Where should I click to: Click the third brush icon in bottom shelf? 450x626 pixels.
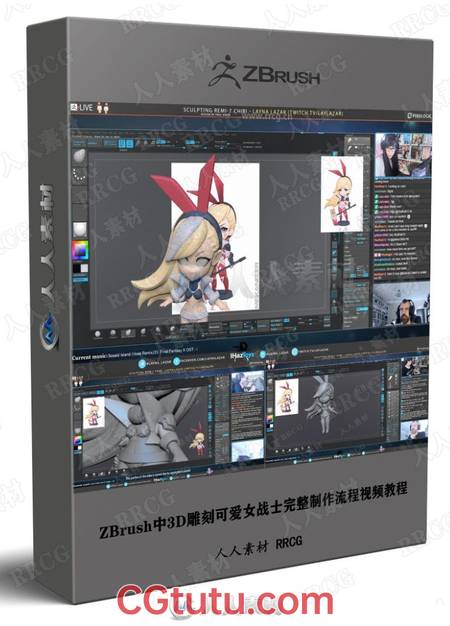128,332
